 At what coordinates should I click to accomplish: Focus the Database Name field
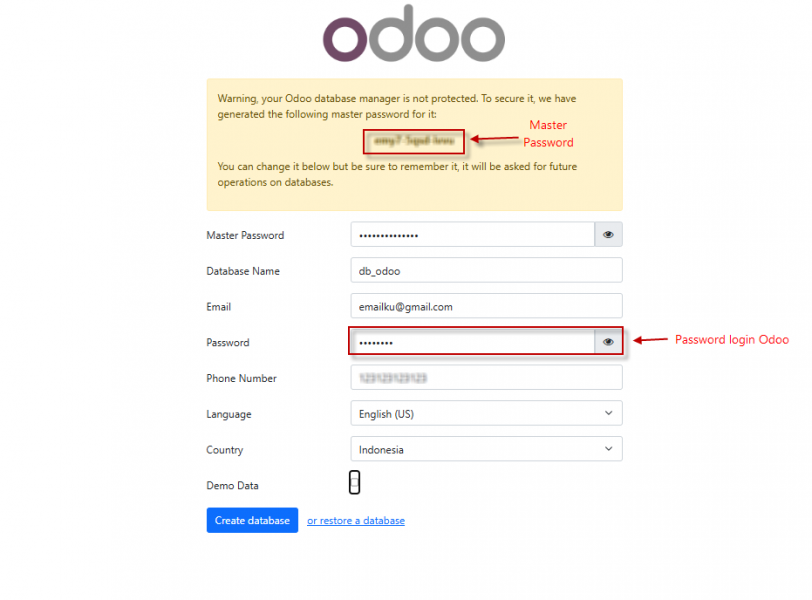[x=486, y=271]
